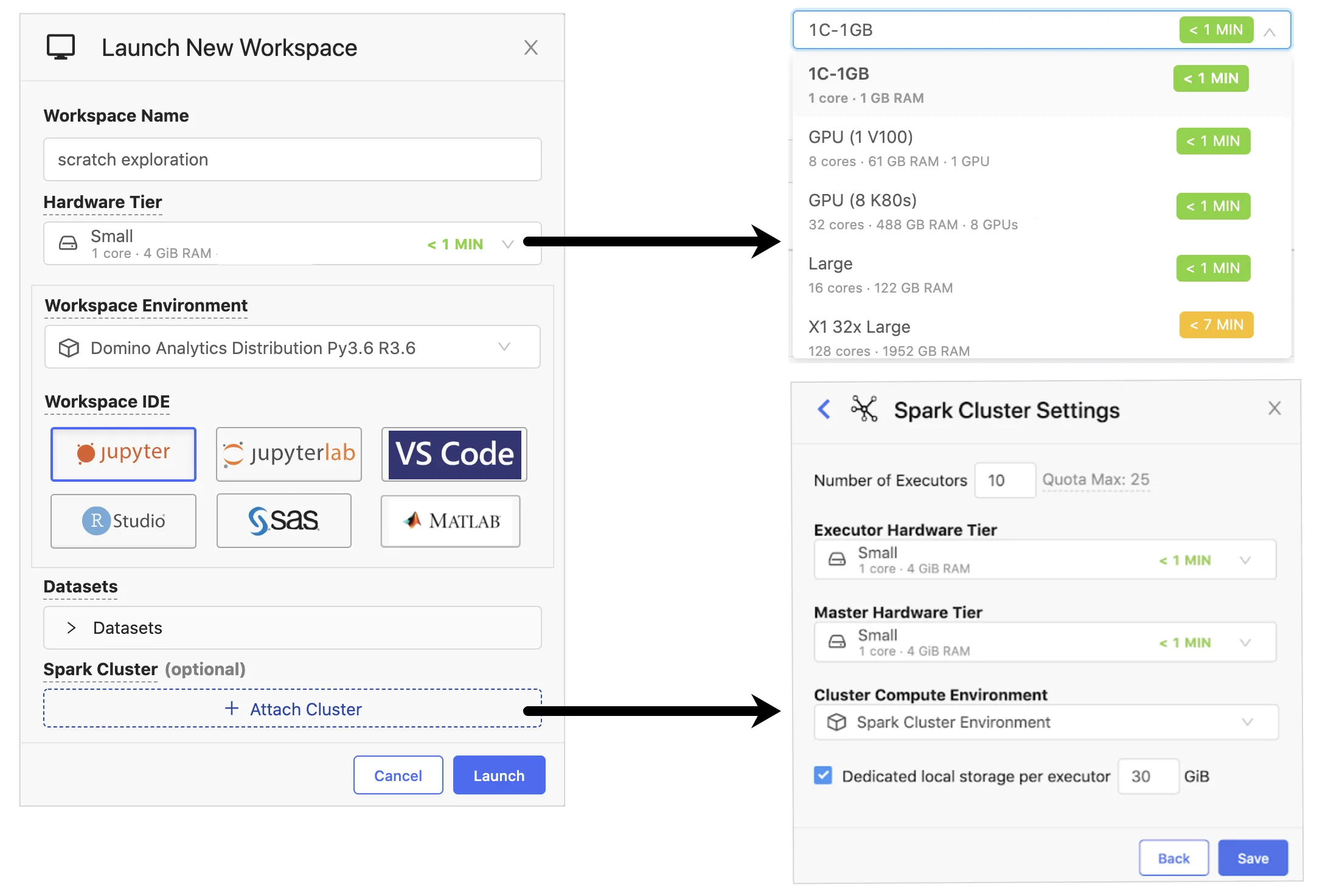Open the Hardware Tier dropdown showing Small

pos(292,243)
